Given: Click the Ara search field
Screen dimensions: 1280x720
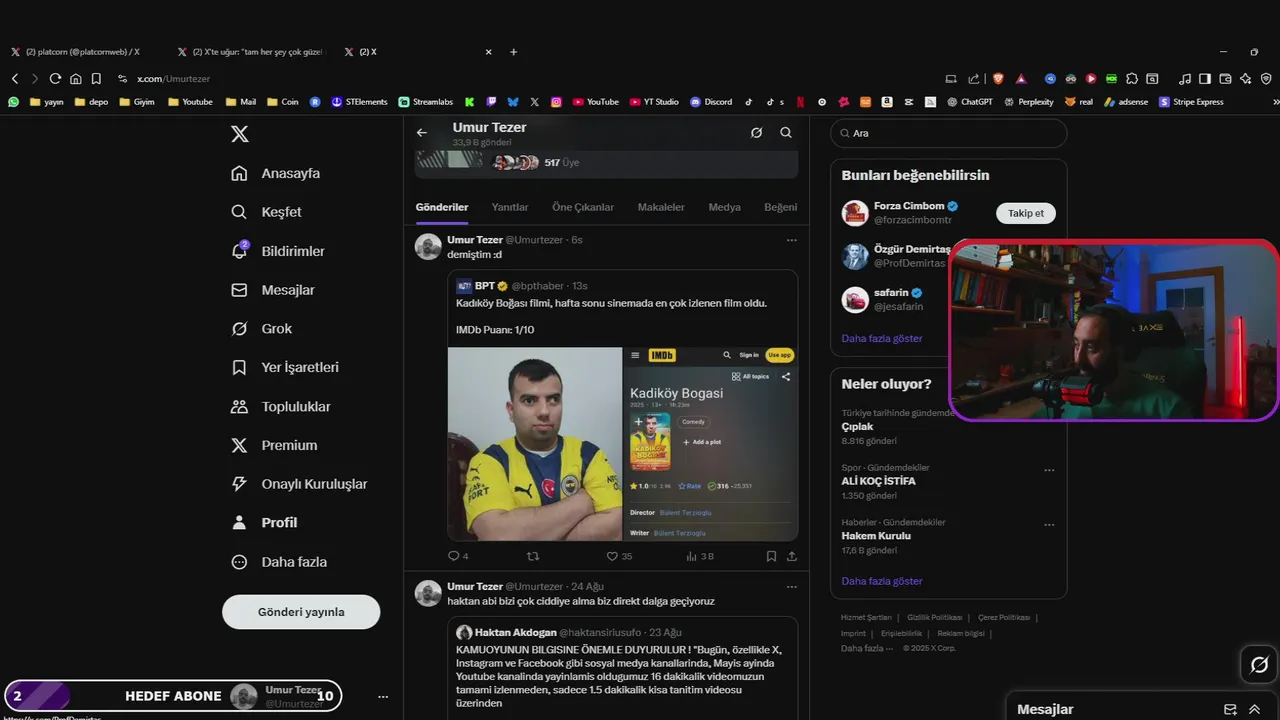Looking at the screenshot, I should tap(949, 133).
